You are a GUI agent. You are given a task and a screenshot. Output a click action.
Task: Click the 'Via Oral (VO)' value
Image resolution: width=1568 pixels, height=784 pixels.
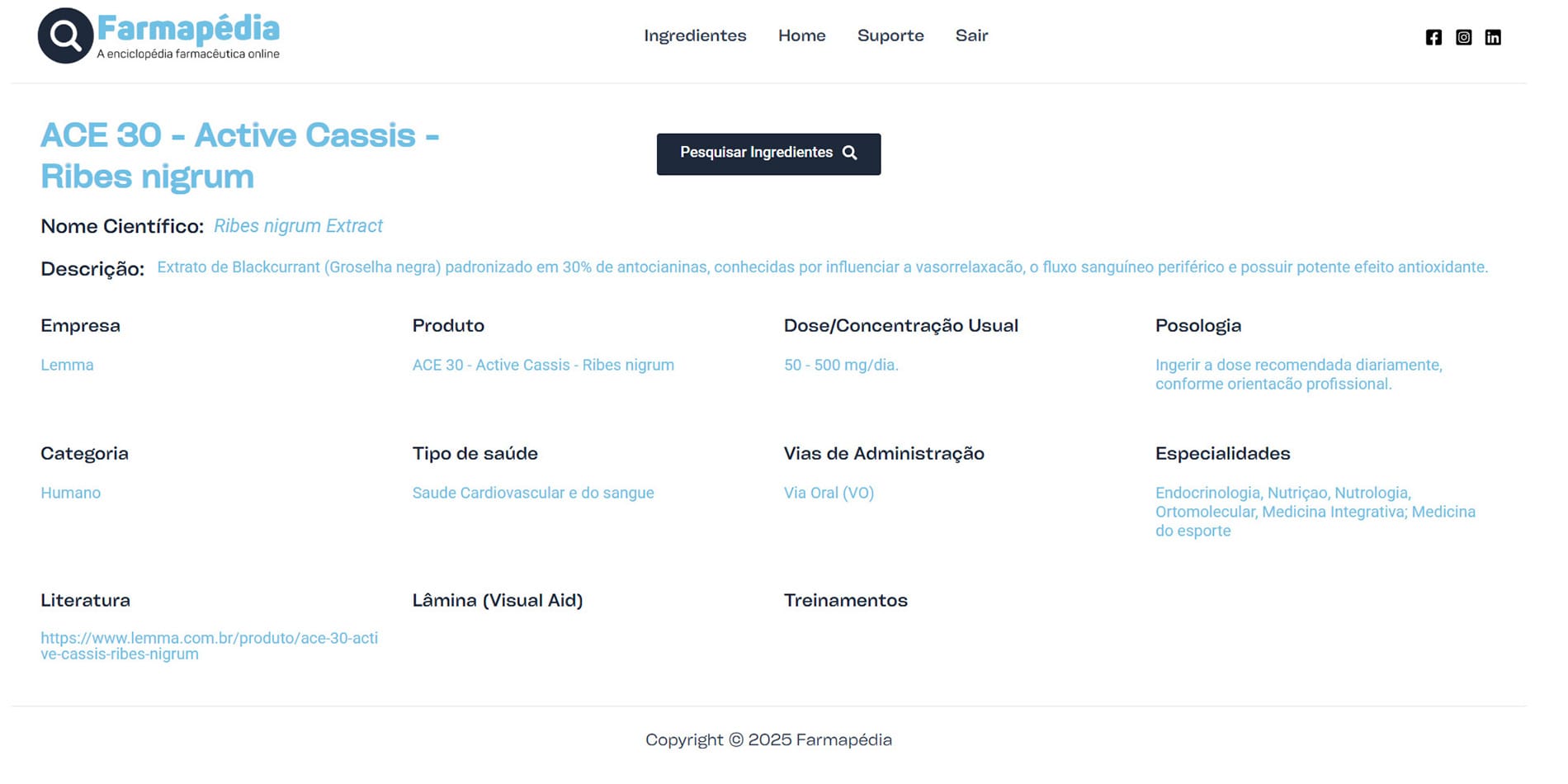tap(829, 493)
